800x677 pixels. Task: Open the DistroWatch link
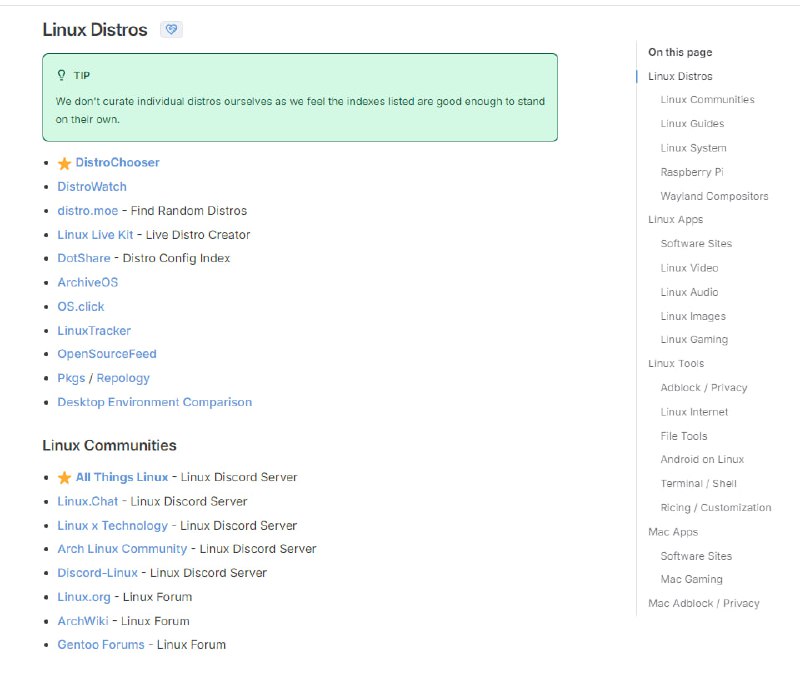[x=92, y=187]
